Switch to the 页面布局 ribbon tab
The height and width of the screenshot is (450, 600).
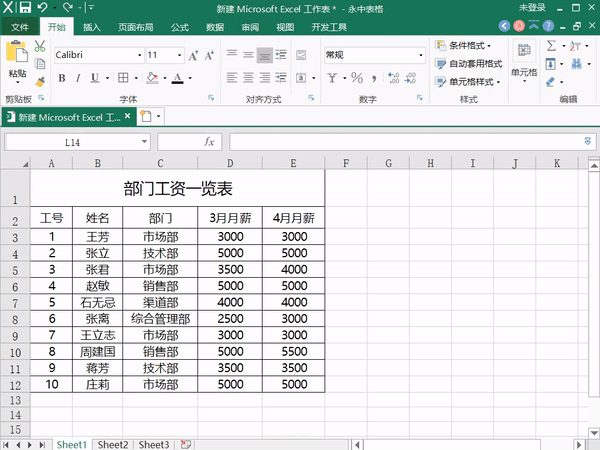click(135, 27)
